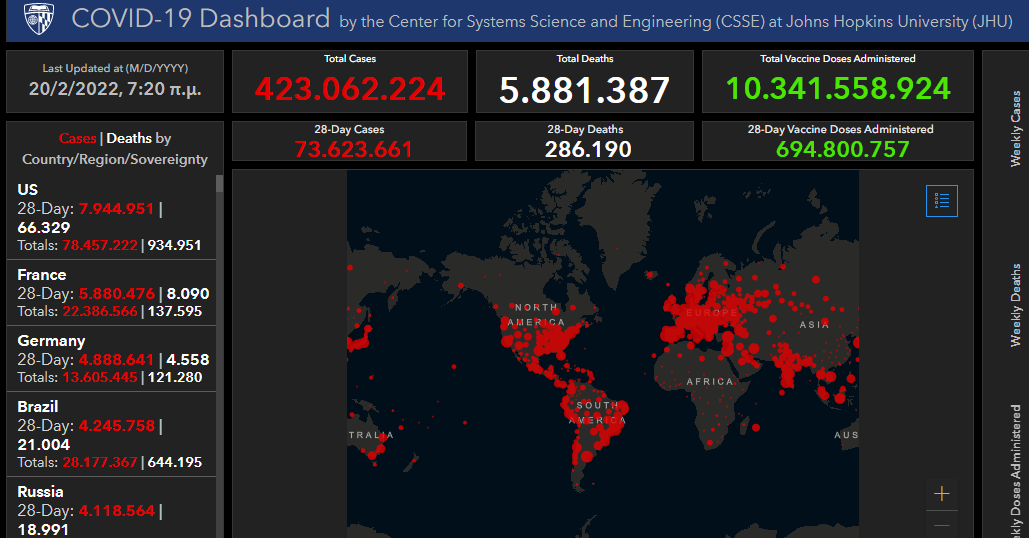Viewport: 1029px width, 538px height.
Task: Open the Weekly Deaths chart tab
Action: [1016, 306]
